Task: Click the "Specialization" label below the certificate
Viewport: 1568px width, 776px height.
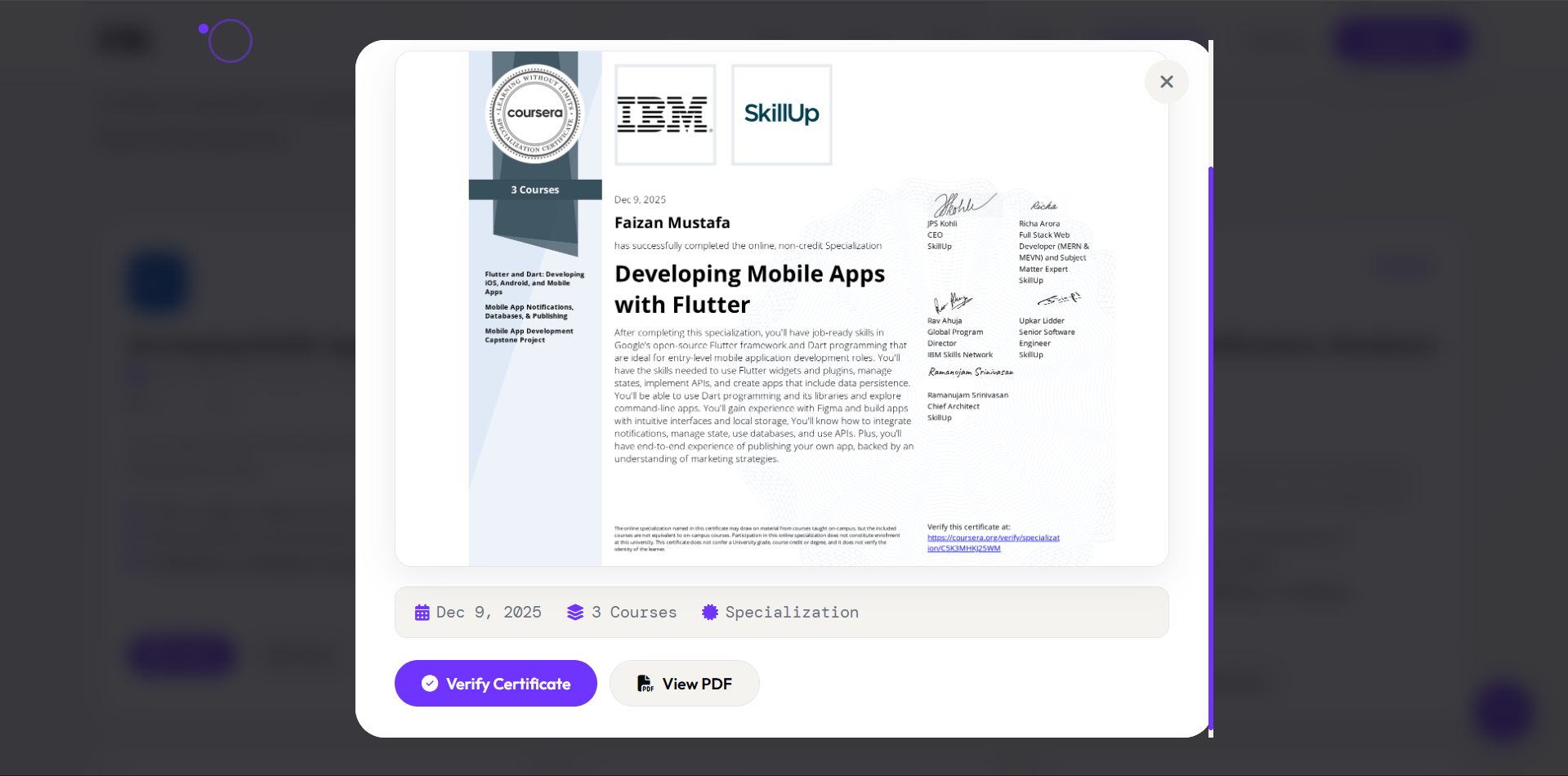Action: point(792,613)
